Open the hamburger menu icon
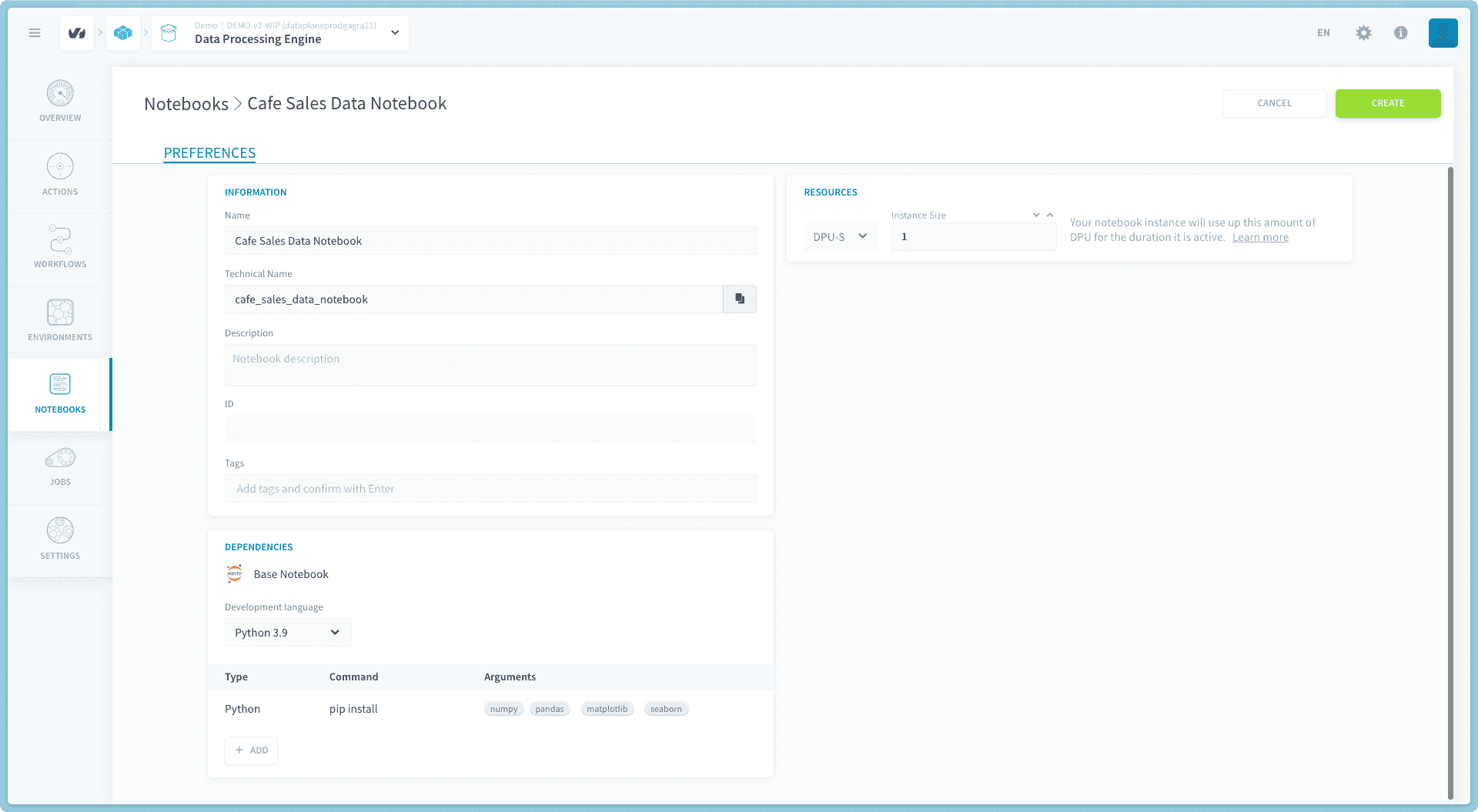 click(x=35, y=32)
